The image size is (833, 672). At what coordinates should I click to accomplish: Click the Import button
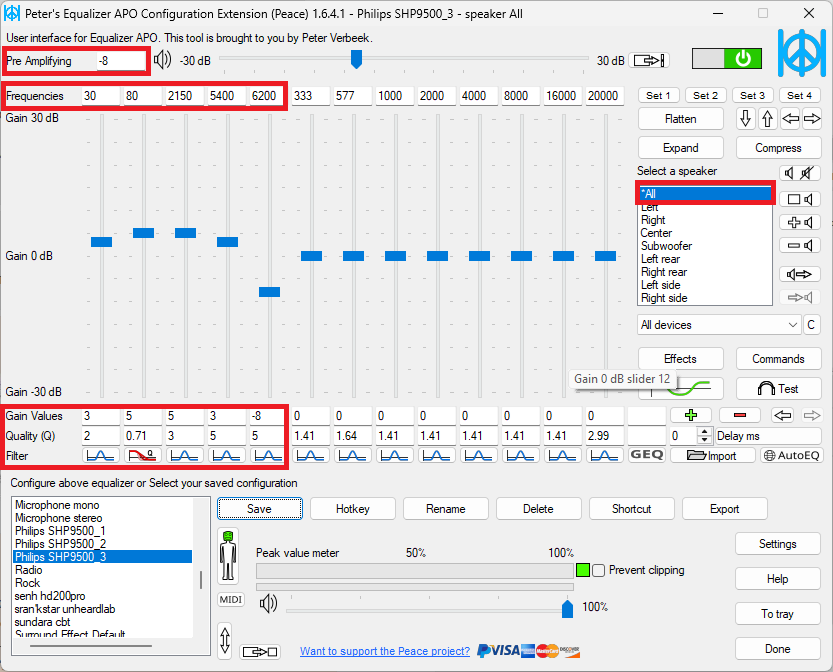(712, 455)
